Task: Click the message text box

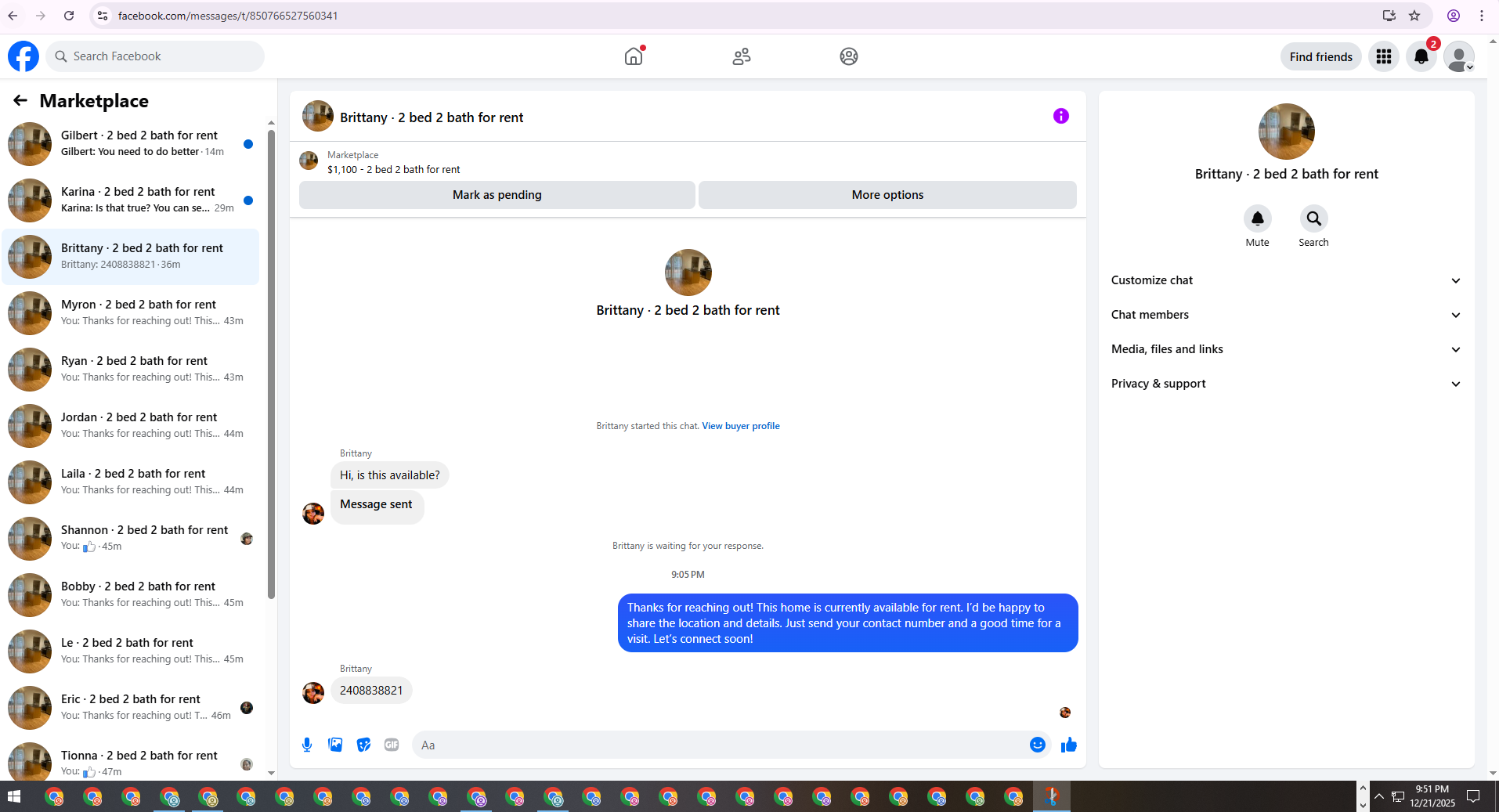Action: [721, 745]
